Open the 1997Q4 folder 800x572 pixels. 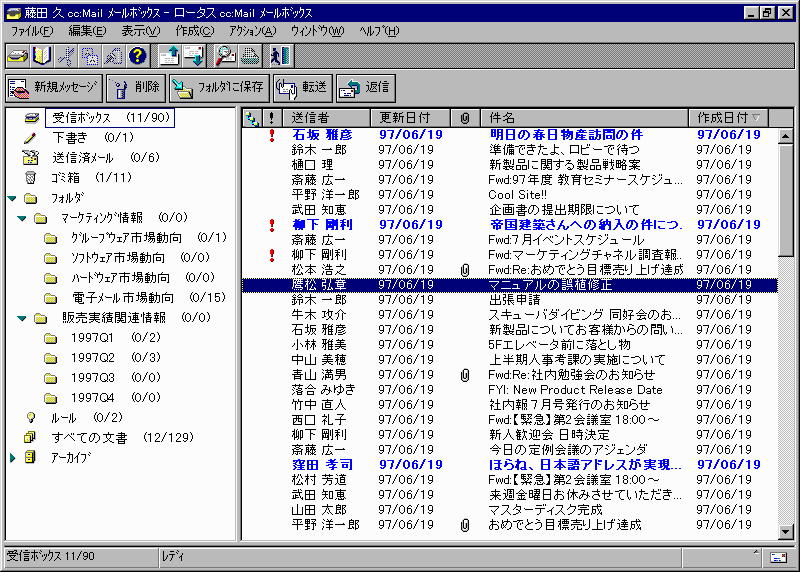(115, 397)
